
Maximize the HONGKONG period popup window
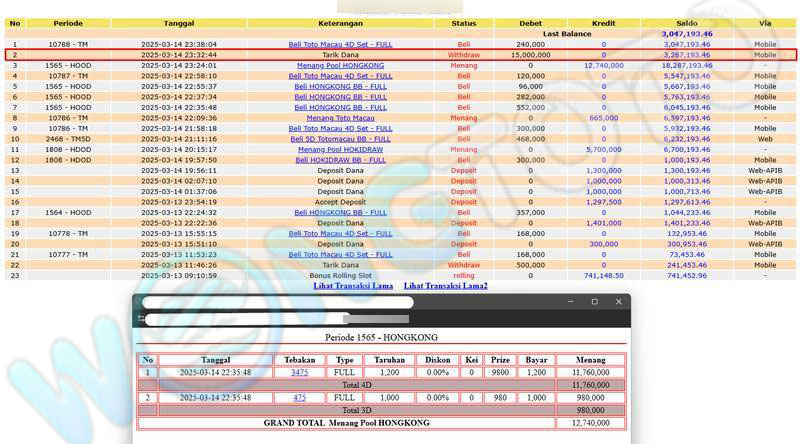click(594, 302)
